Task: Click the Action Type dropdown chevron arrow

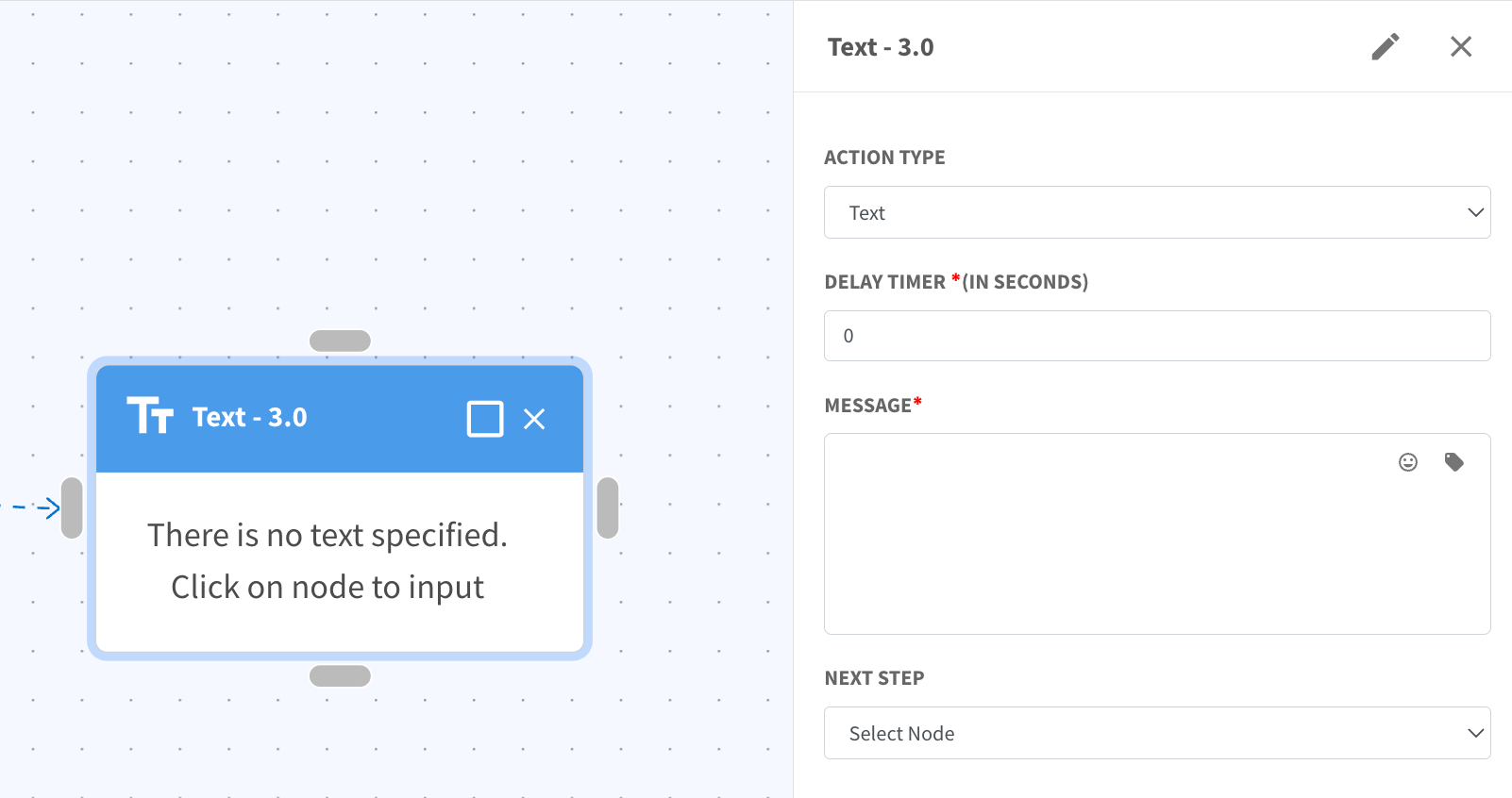Action: pyautogui.click(x=1475, y=212)
